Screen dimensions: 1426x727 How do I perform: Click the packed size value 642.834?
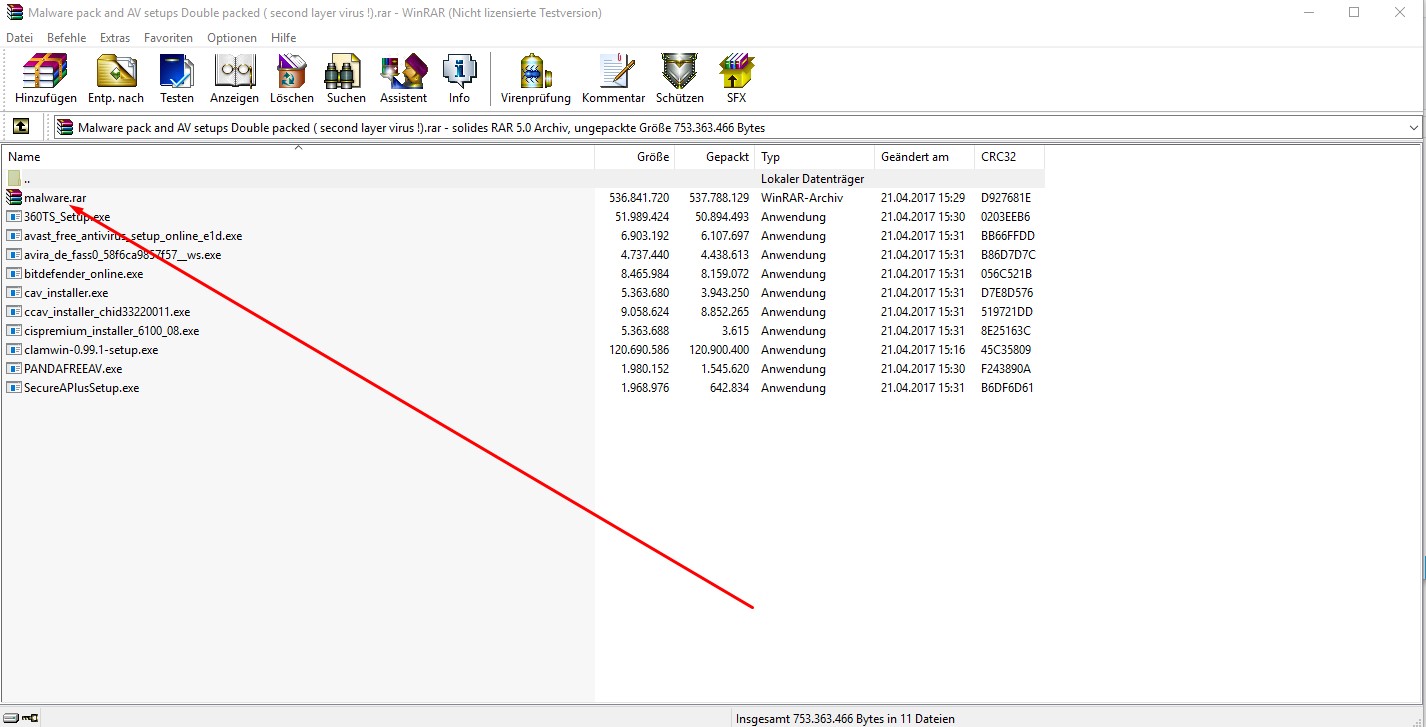[729, 388]
